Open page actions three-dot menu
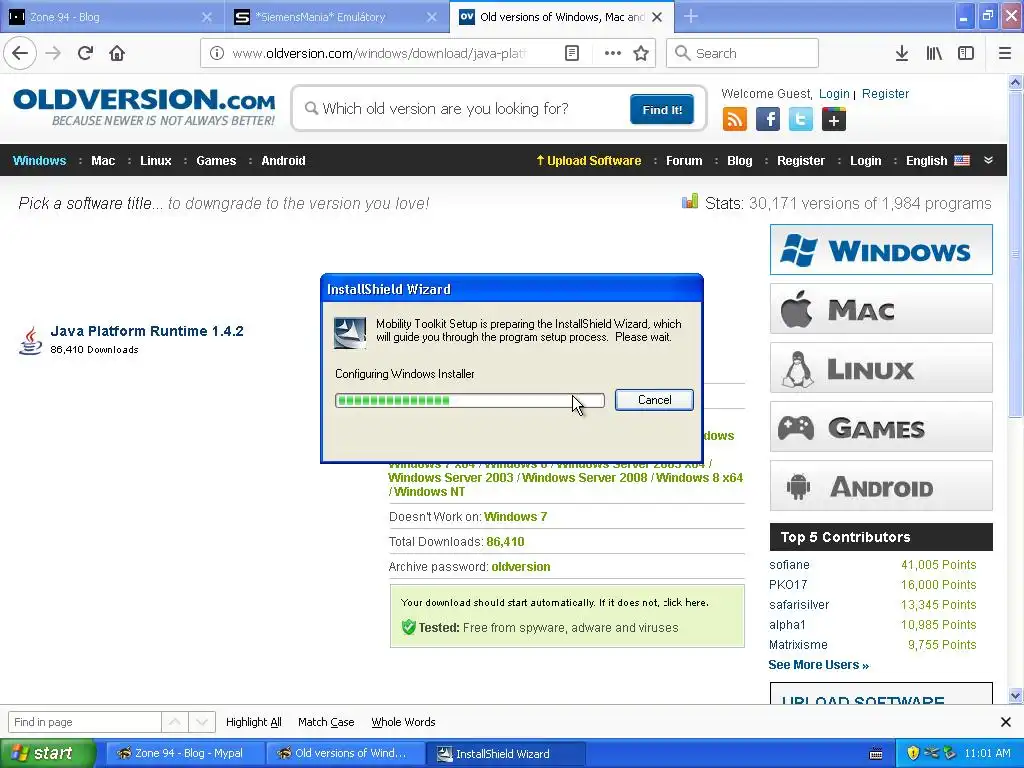The image size is (1024, 768). pos(613,53)
